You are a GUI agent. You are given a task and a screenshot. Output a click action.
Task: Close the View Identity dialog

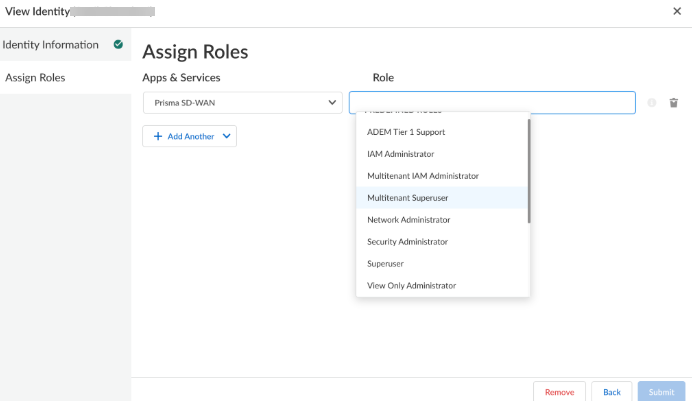[x=677, y=11]
